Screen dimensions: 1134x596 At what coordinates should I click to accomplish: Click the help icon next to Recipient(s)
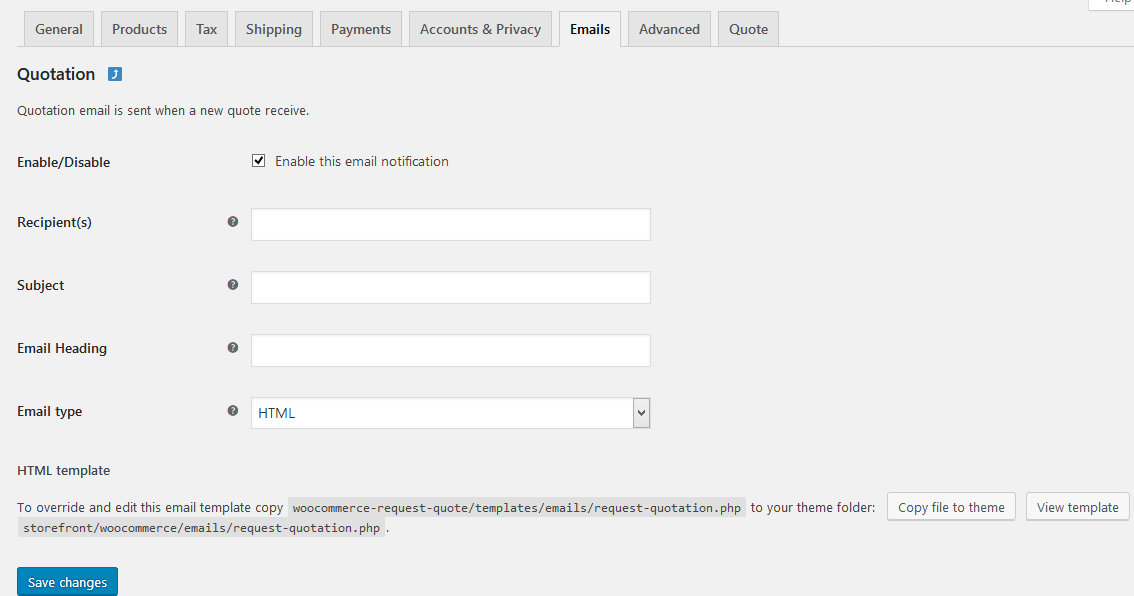232,221
